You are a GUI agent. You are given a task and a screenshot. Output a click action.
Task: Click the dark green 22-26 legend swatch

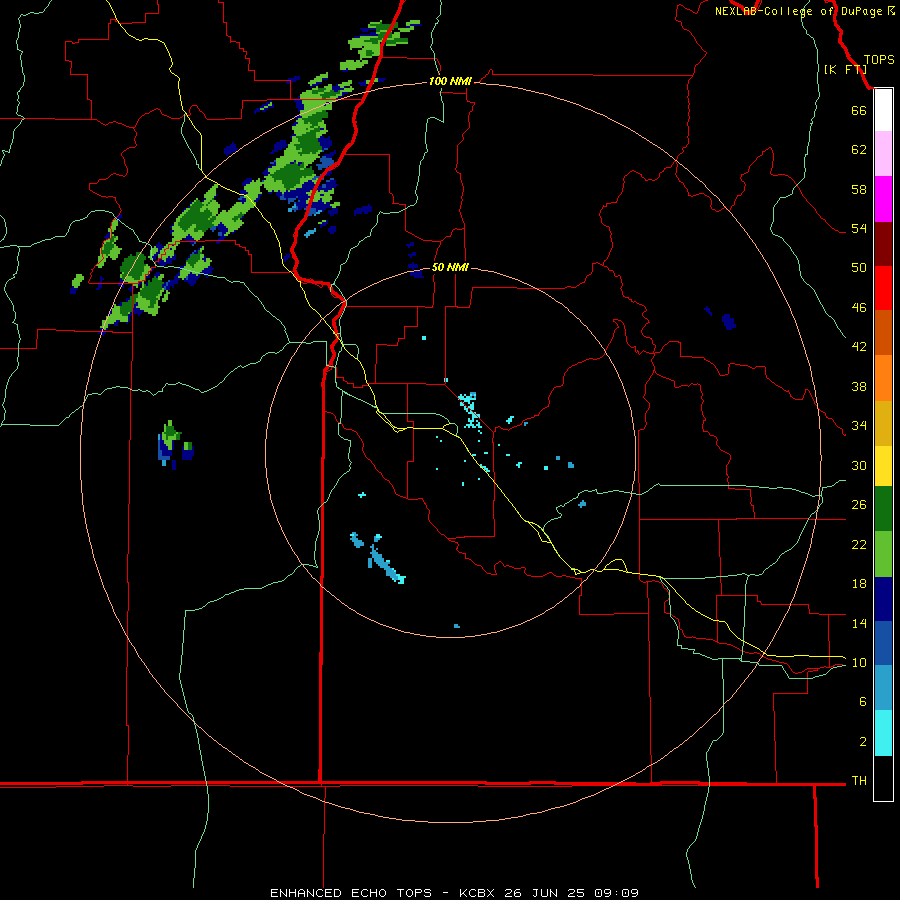[883, 509]
